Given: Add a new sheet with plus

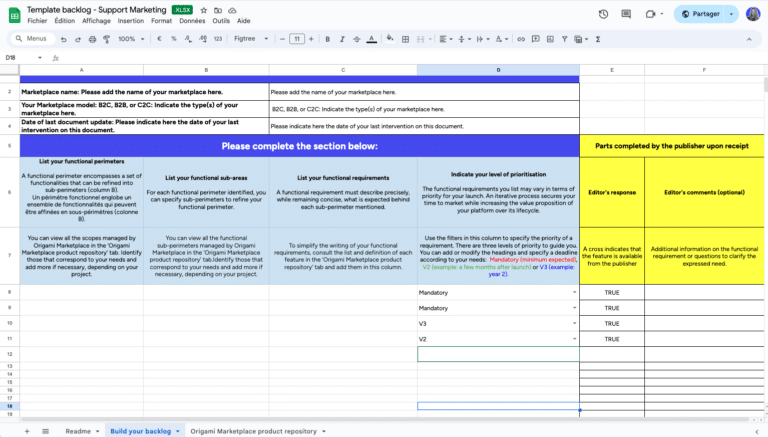Looking at the screenshot, I should 27,431.
